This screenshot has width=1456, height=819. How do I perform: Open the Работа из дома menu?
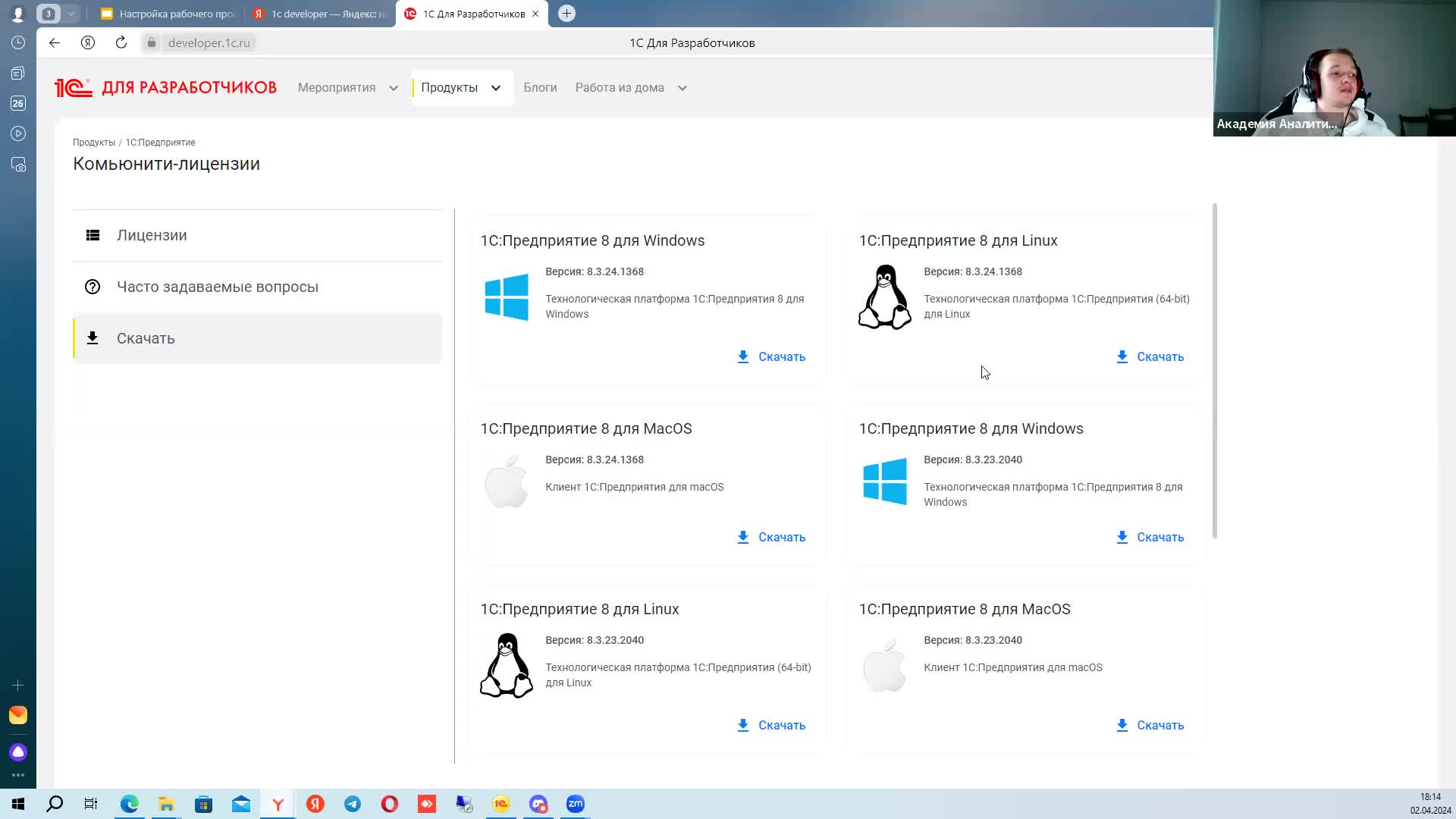pos(620,87)
